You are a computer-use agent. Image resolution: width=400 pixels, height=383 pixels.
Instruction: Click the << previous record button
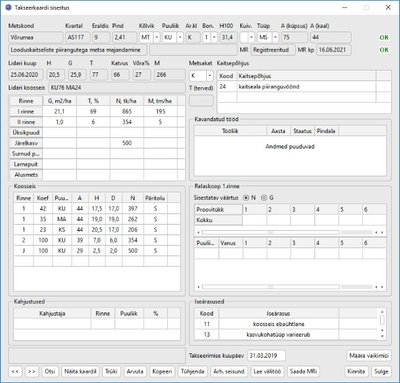[15, 371]
